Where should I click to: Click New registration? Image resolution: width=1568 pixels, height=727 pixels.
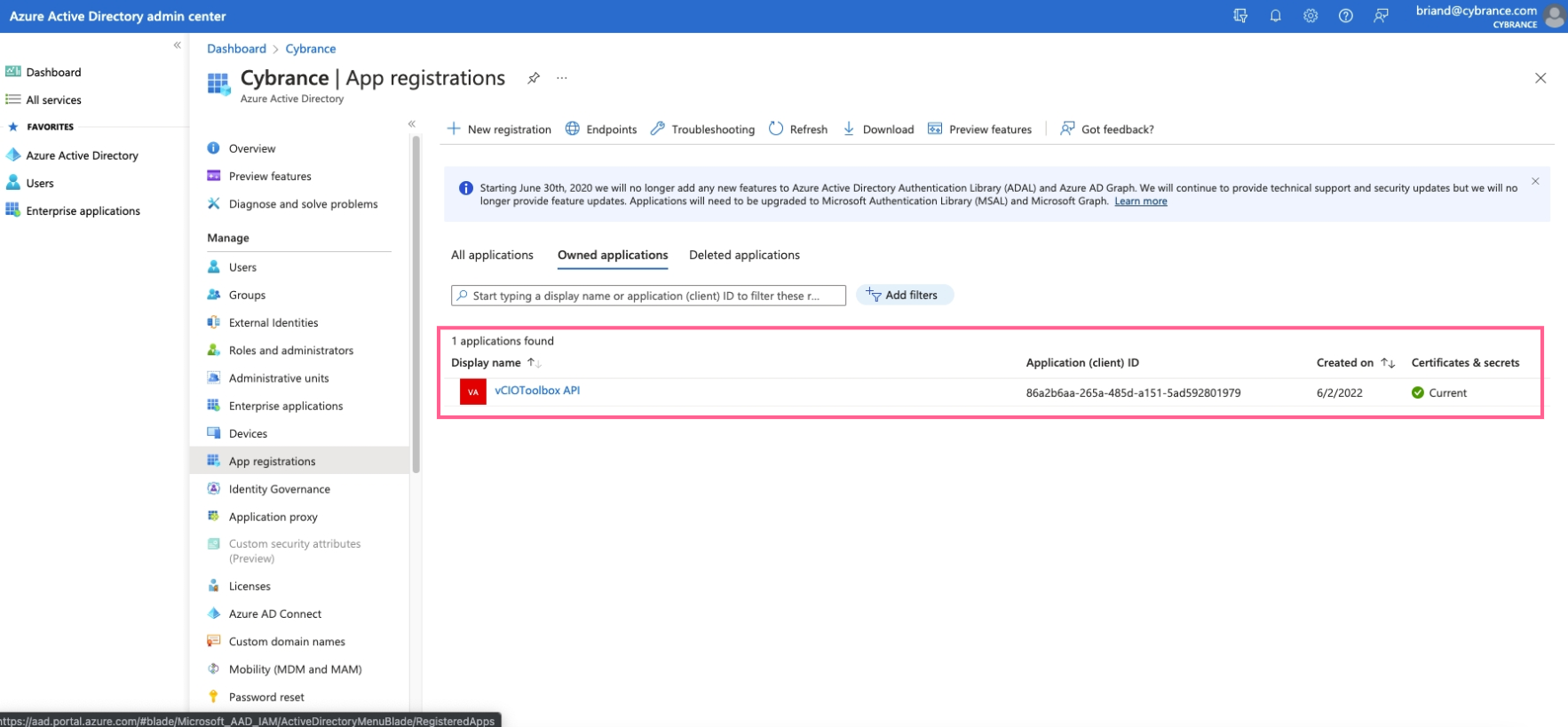click(499, 130)
